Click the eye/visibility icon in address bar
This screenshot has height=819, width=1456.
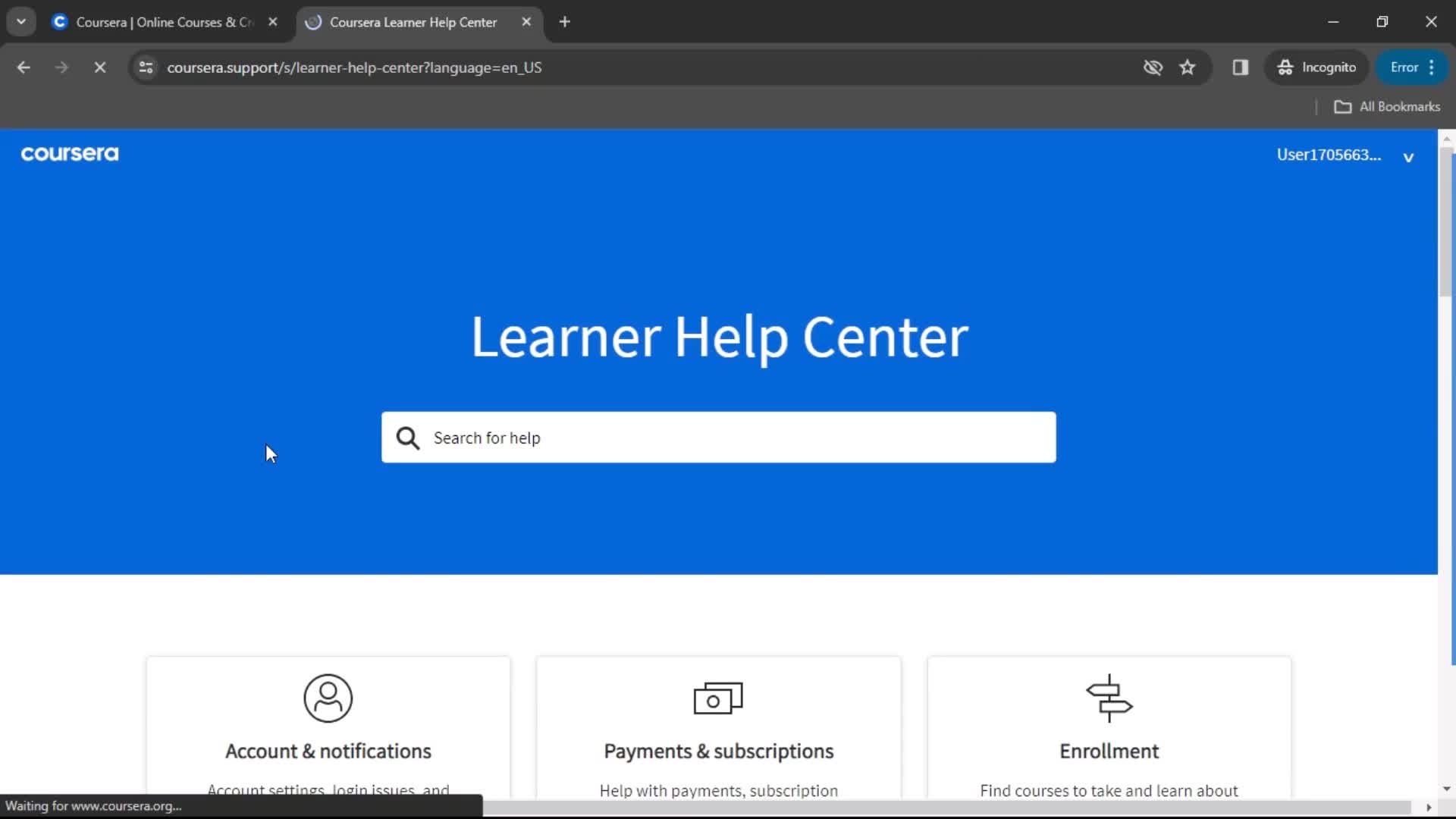click(x=1153, y=67)
